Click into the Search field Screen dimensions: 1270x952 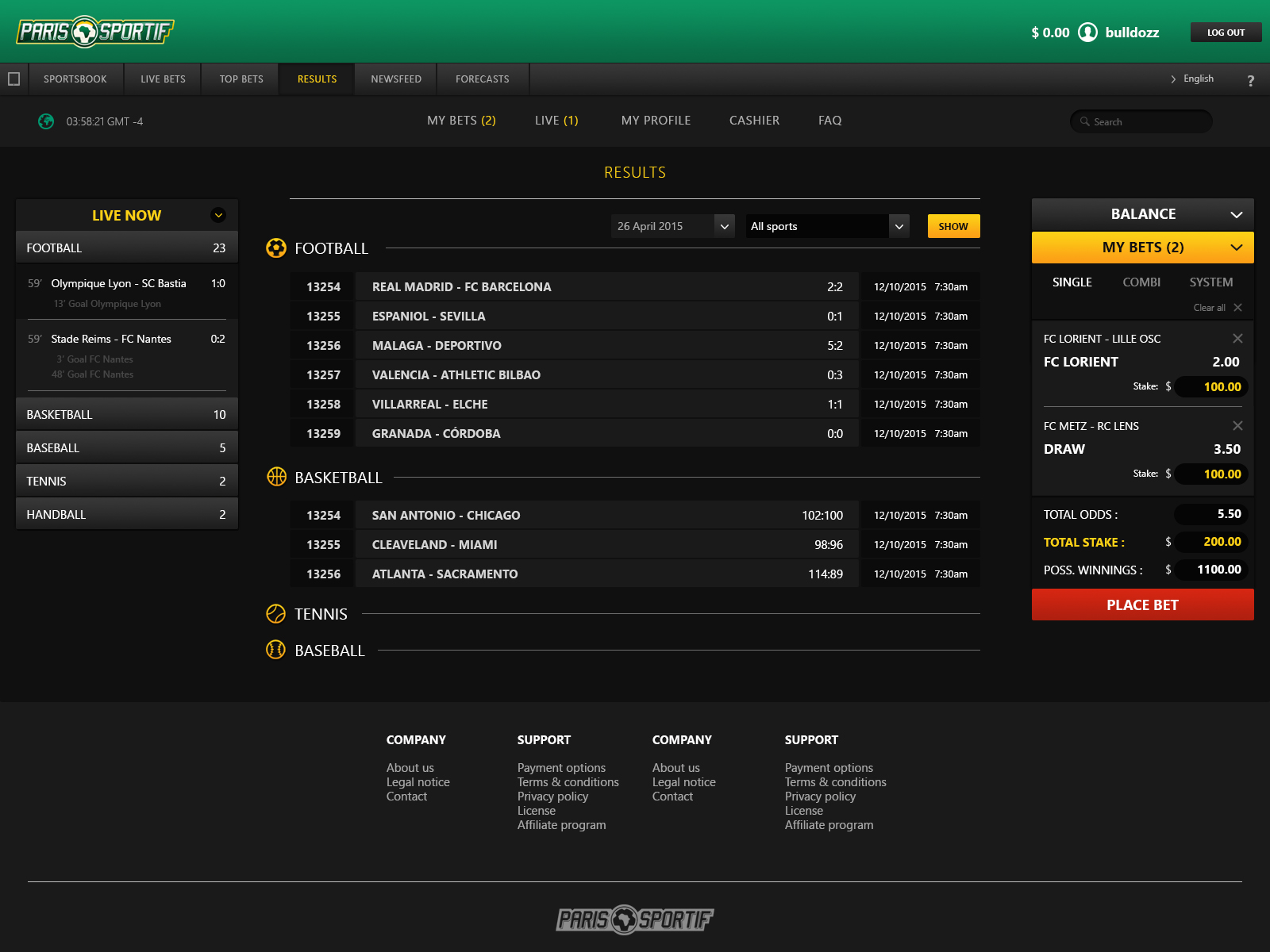click(1147, 121)
